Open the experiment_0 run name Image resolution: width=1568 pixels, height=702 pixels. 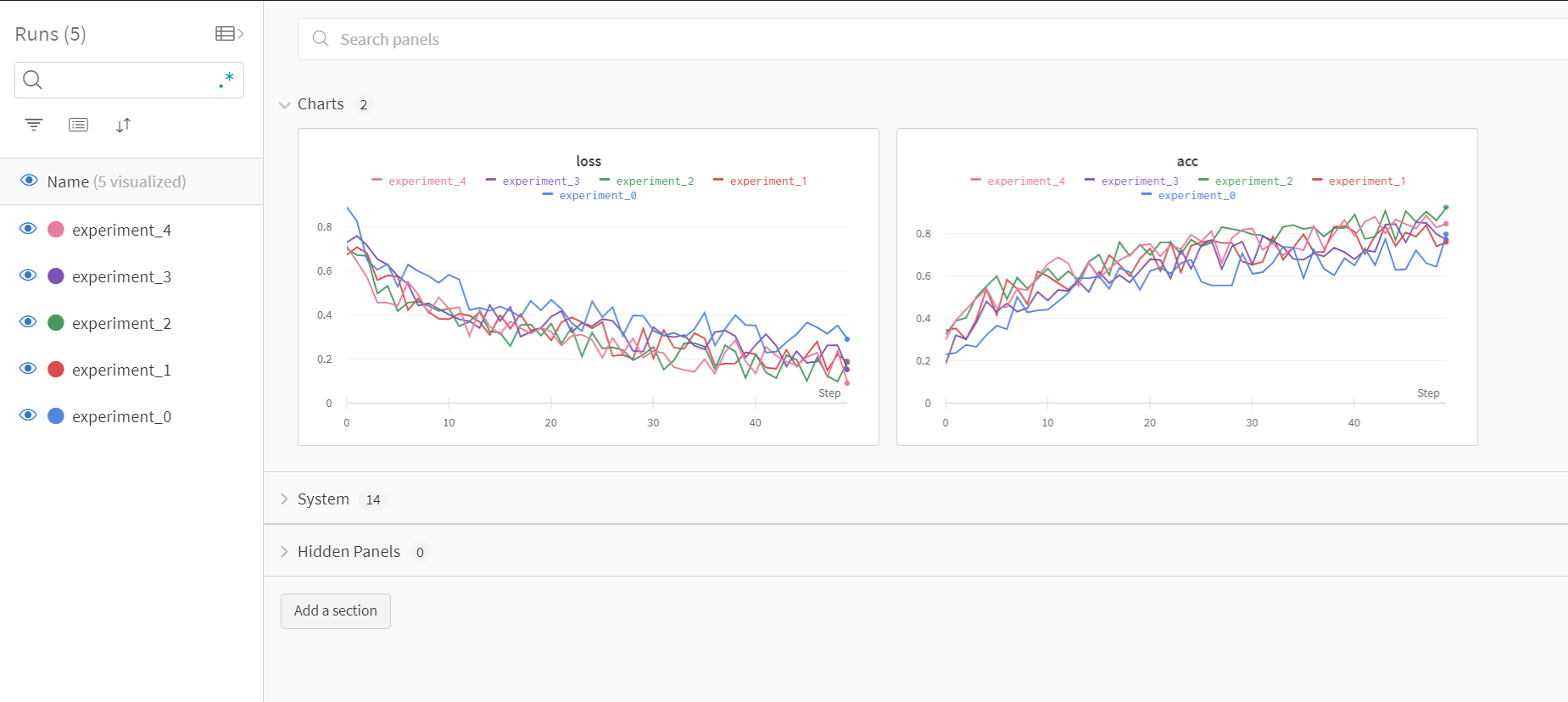[x=121, y=416]
